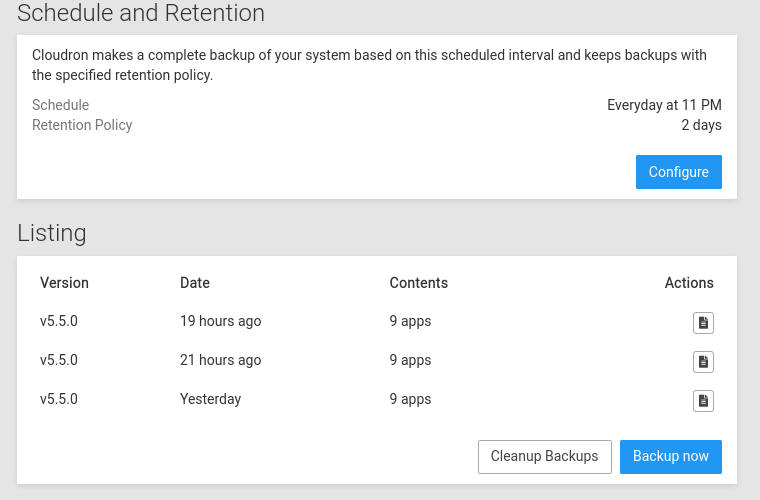
Task: Click the Schedule and Retention heading
Action: click(141, 13)
